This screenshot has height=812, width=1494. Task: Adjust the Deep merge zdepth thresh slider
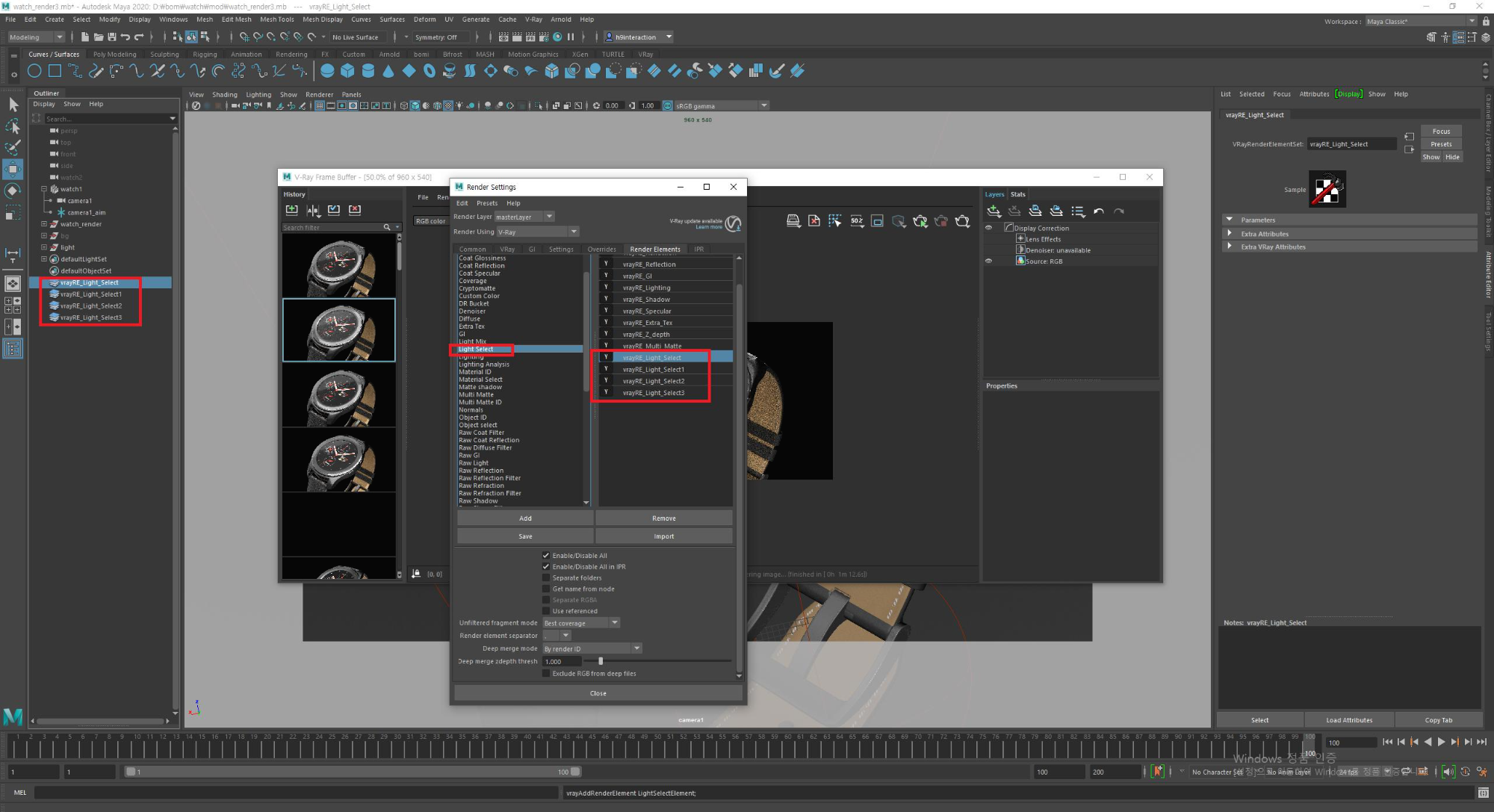click(601, 661)
